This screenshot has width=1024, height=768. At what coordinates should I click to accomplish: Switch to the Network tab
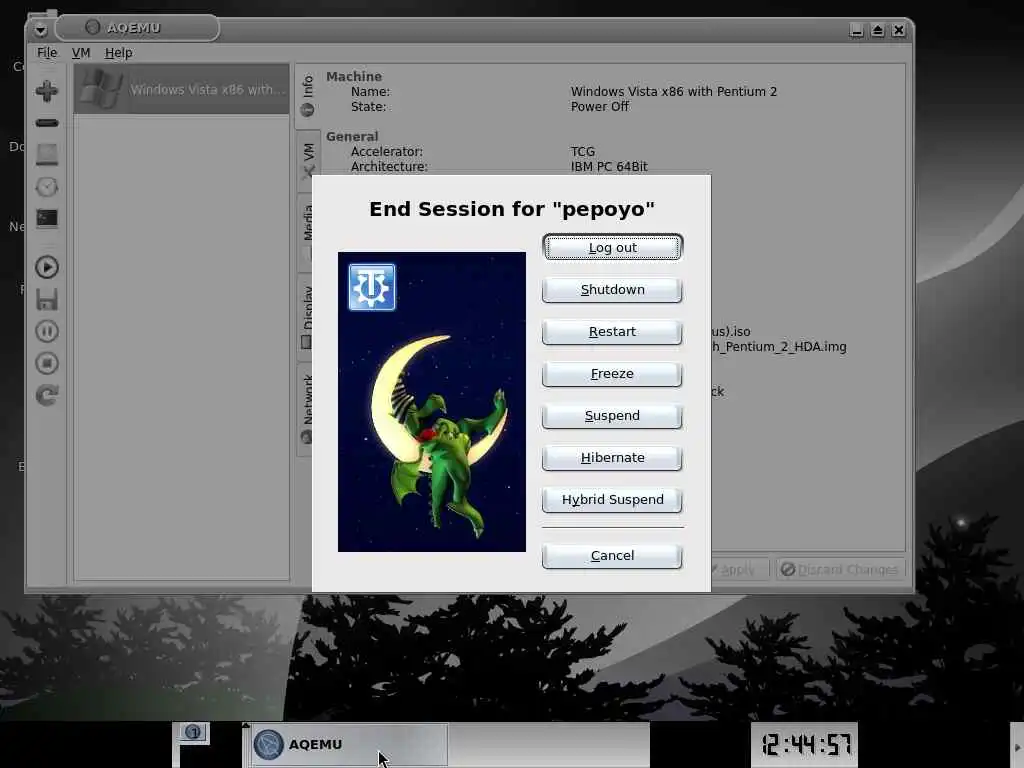coord(307,409)
